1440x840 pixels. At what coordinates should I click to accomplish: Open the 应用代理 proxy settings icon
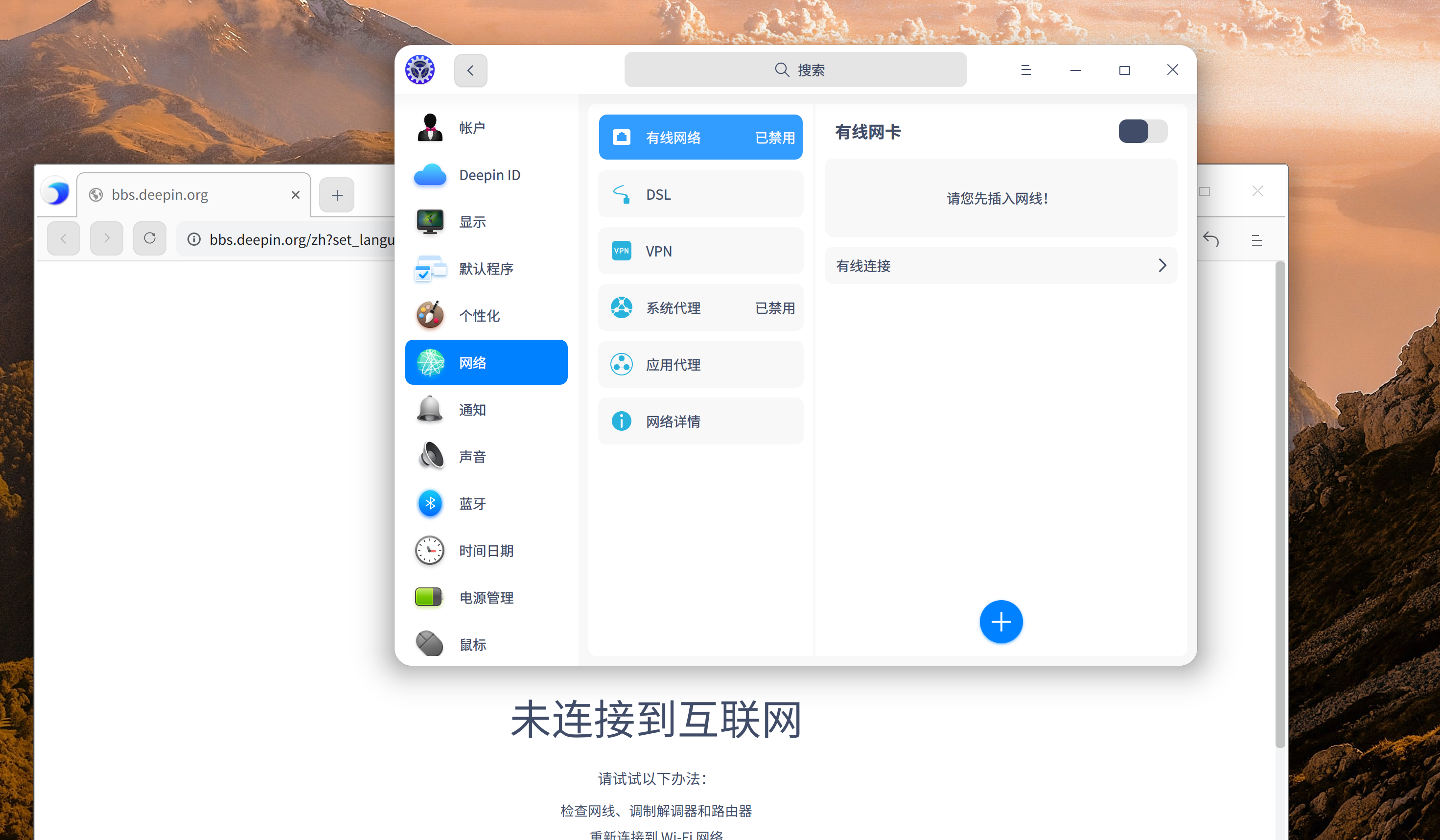point(621,364)
